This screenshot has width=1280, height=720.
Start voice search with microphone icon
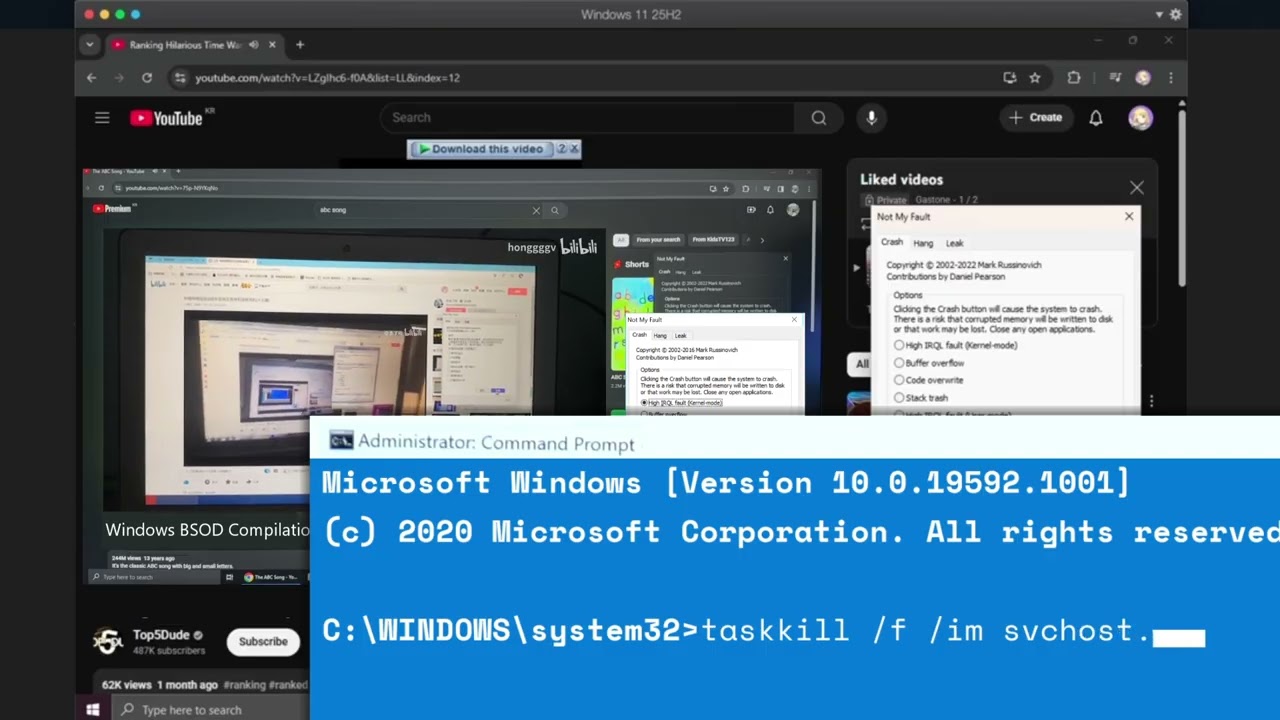pos(871,118)
